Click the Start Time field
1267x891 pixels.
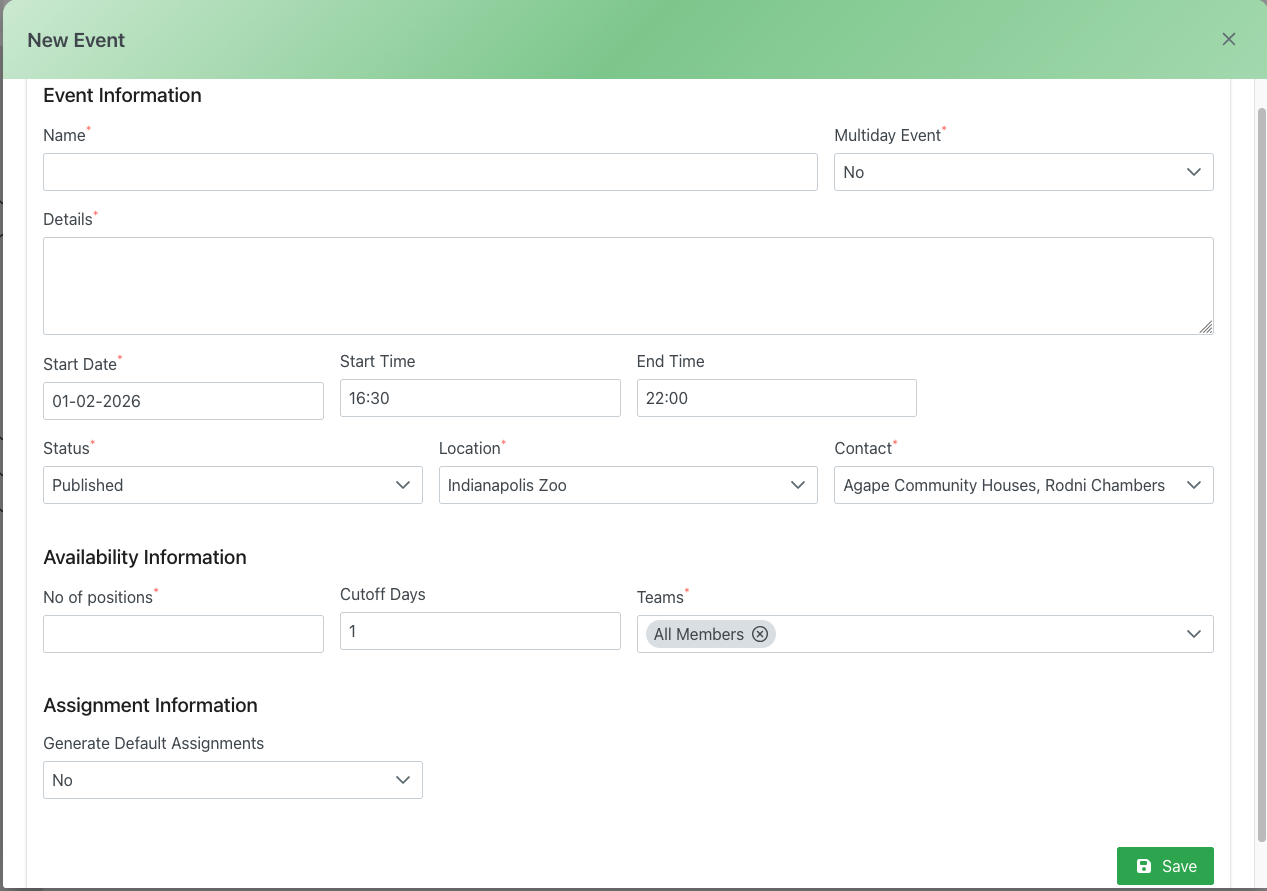(x=480, y=398)
